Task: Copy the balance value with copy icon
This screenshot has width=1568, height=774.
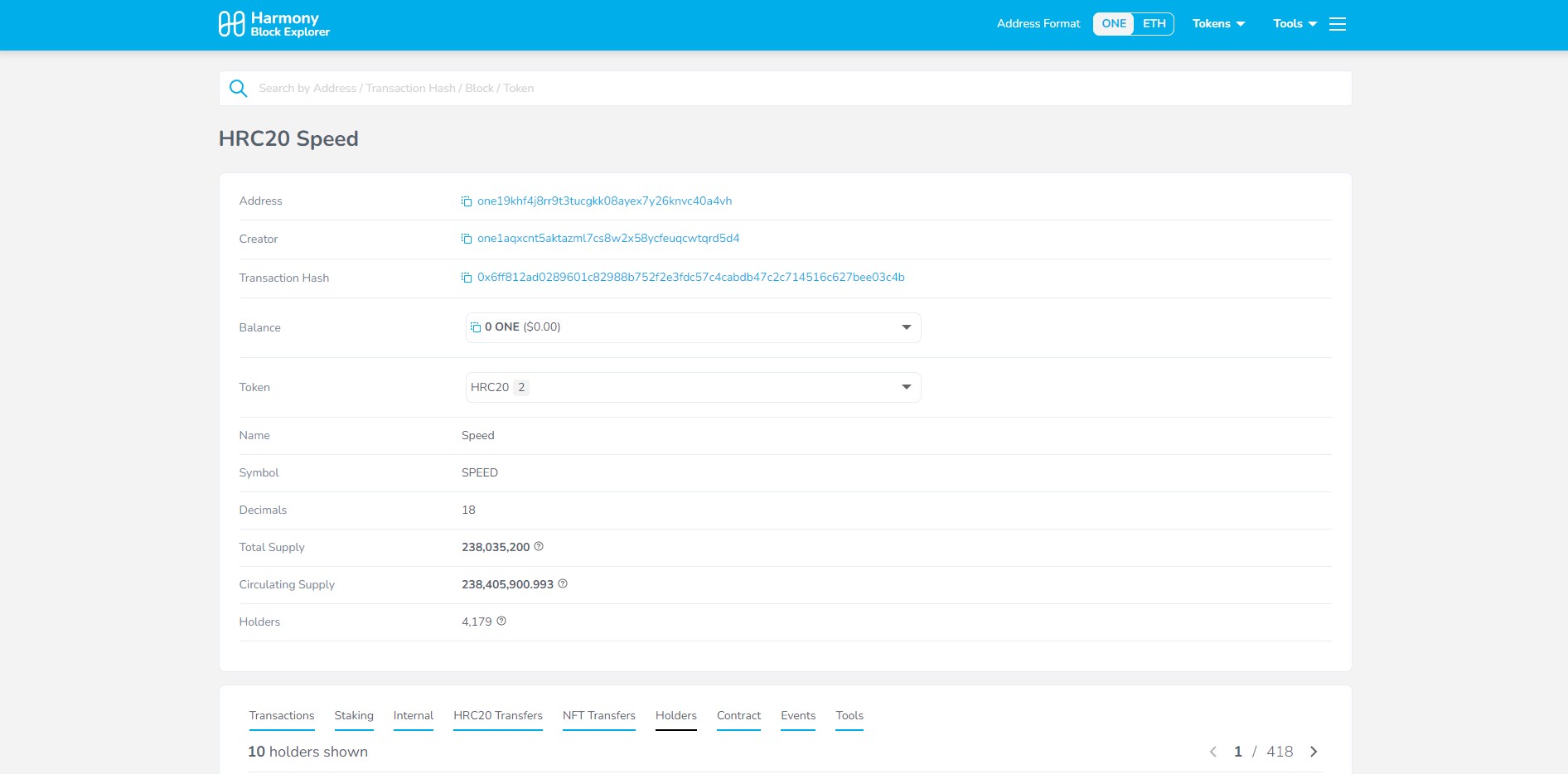Action: pos(476,327)
